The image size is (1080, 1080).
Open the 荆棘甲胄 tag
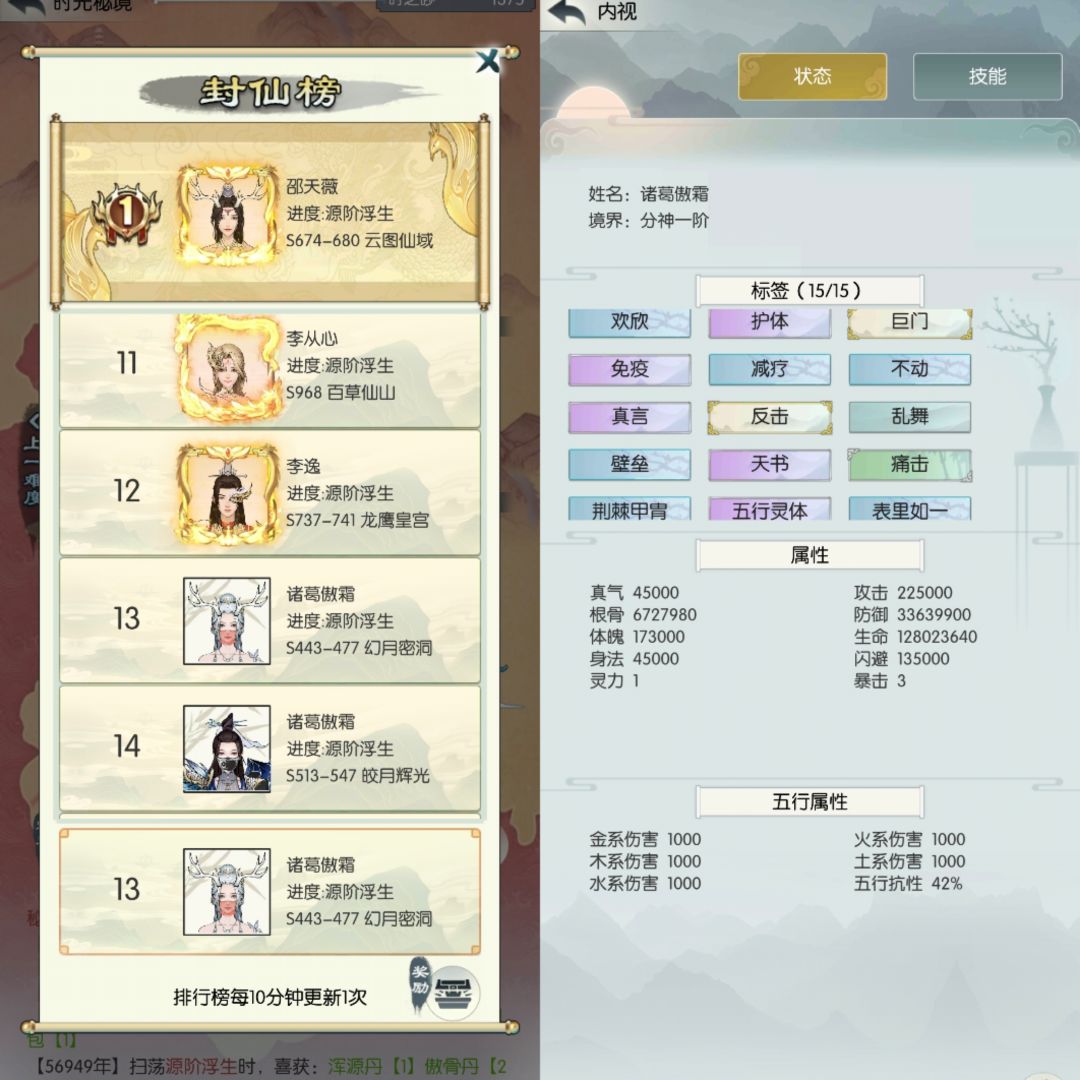630,509
